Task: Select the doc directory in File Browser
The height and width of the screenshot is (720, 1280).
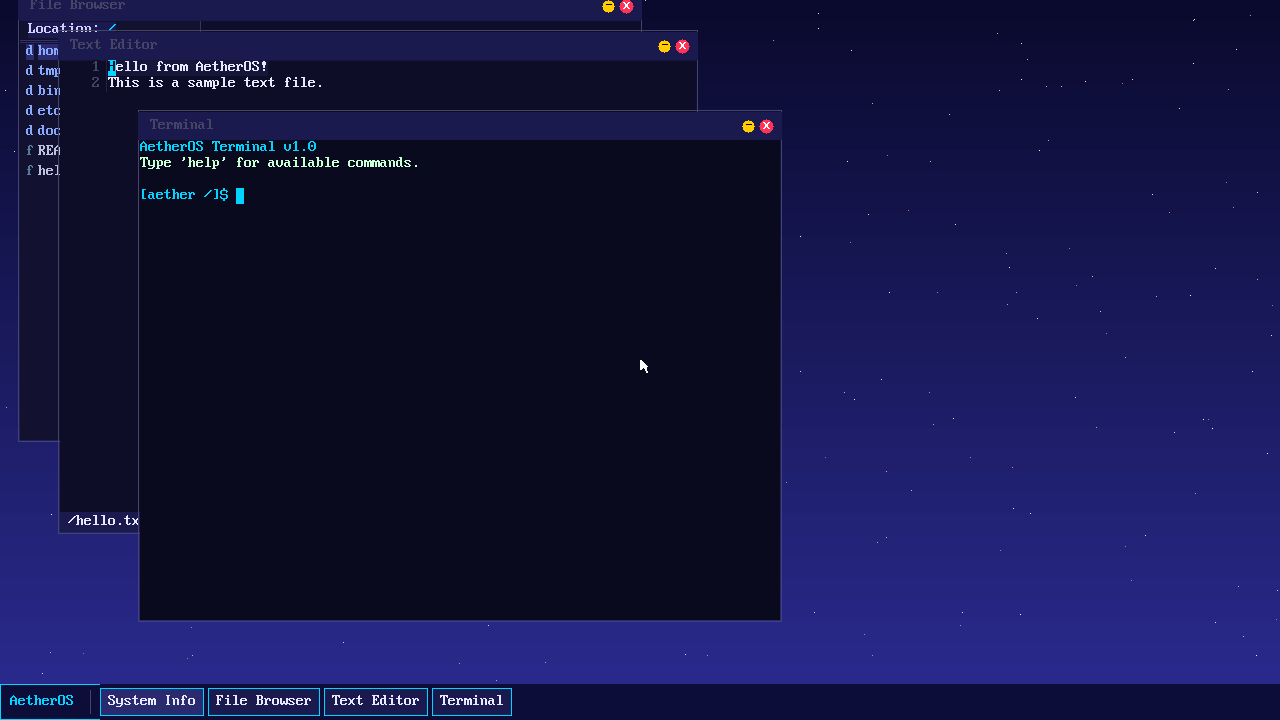Action: pos(40,131)
